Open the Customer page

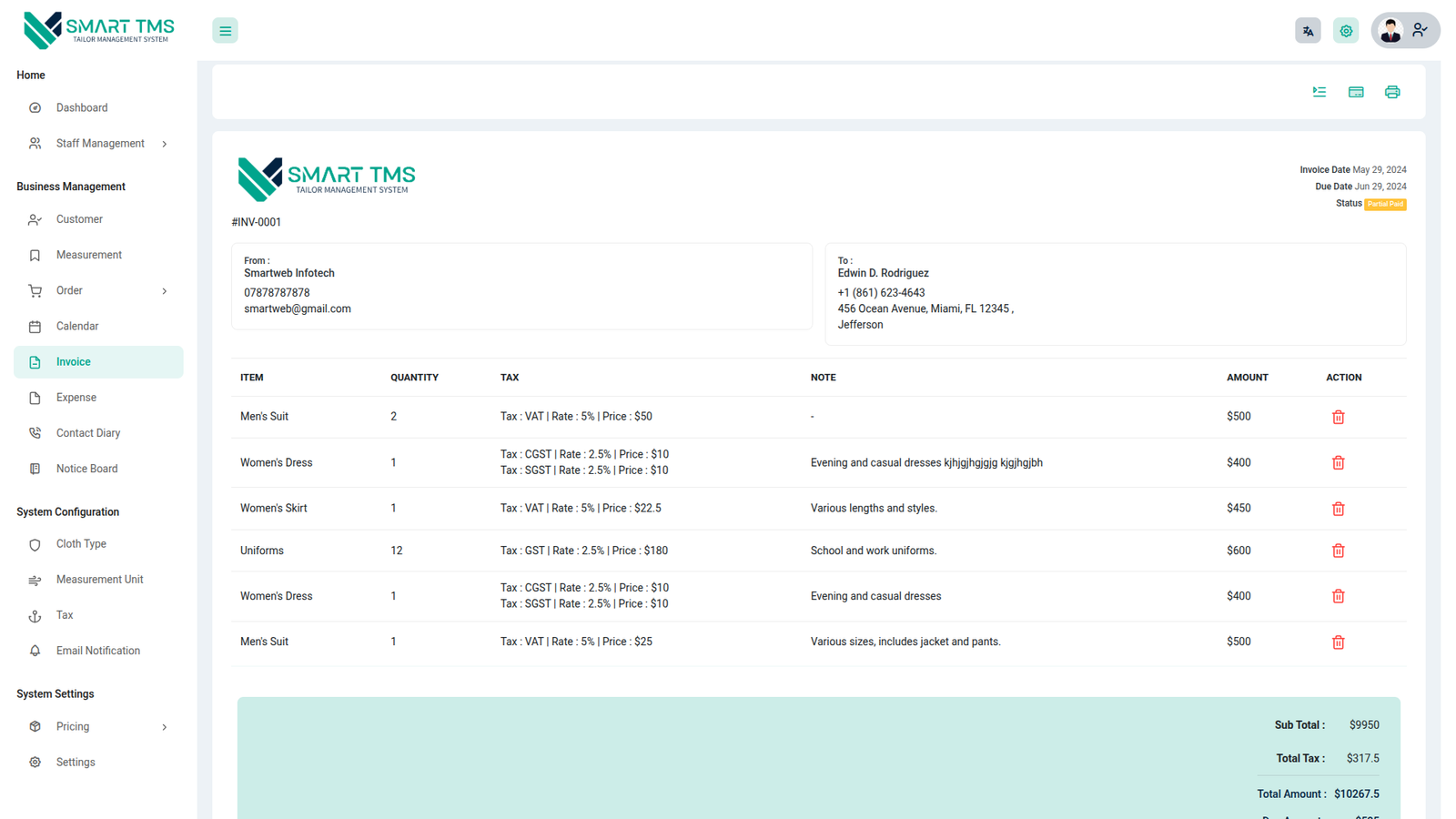pos(79,219)
